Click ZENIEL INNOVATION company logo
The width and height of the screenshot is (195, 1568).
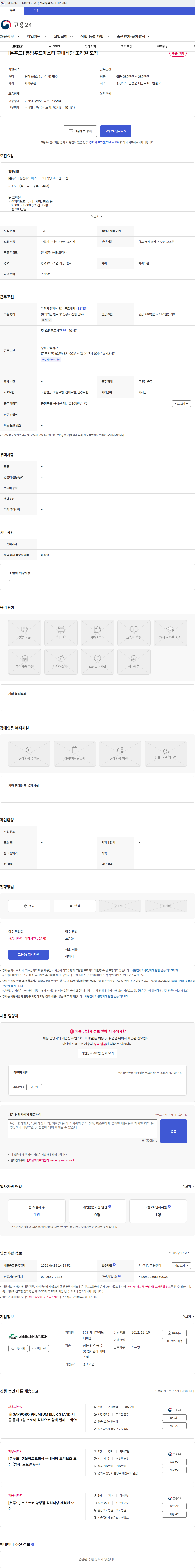[28, 1336]
